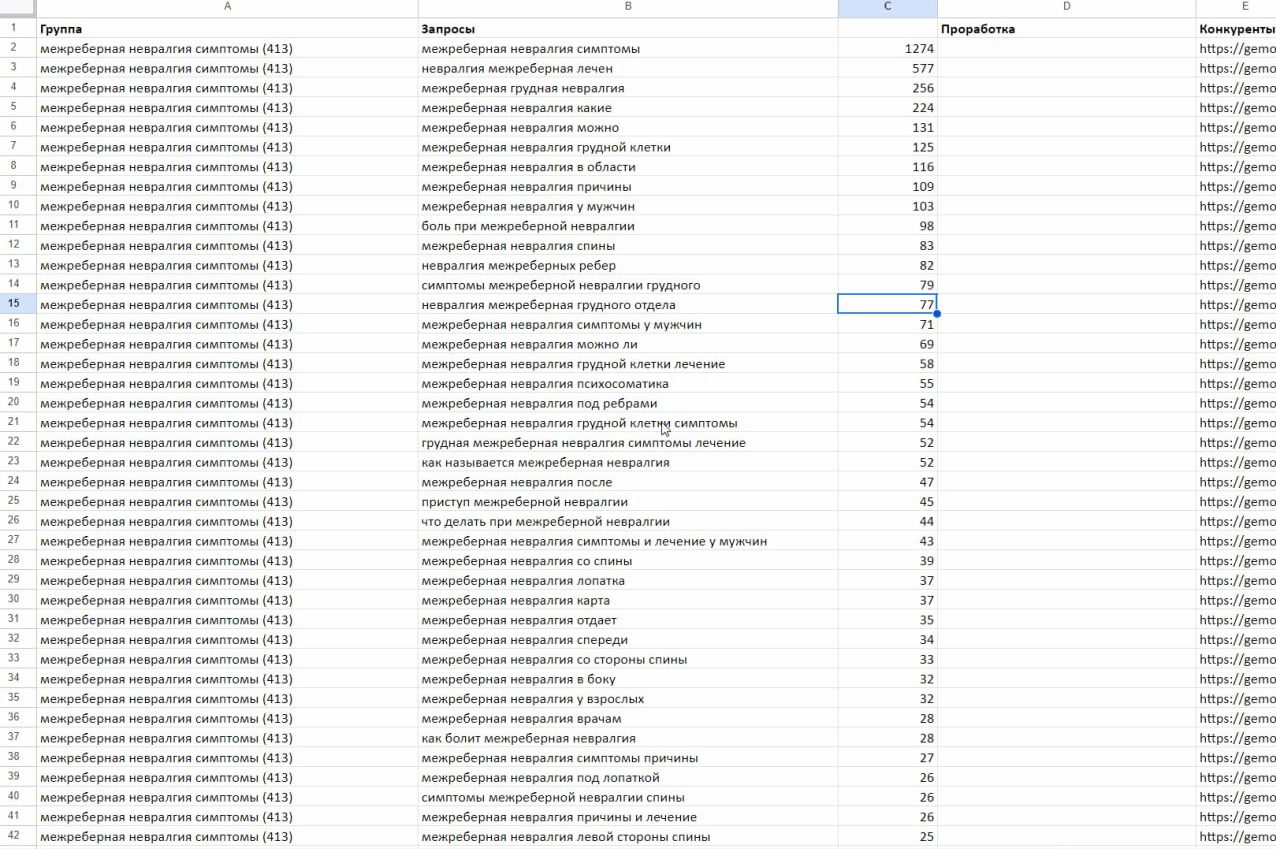Viewport: 1276px width, 849px height.
Task: Click cell 'межреберная невралгия отдает'
Action: point(628,620)
